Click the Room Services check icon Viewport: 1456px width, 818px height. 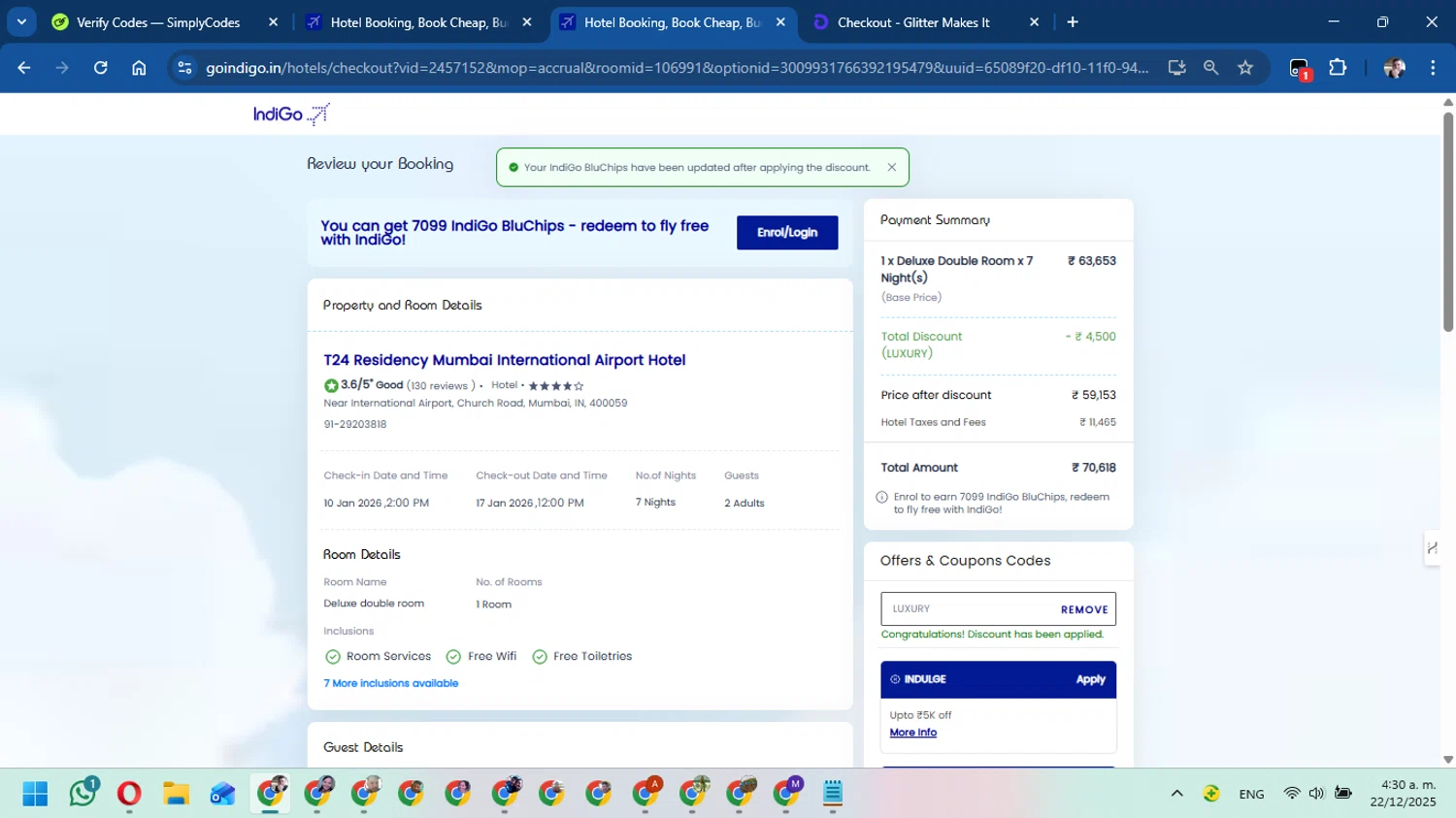coord(333,657)
